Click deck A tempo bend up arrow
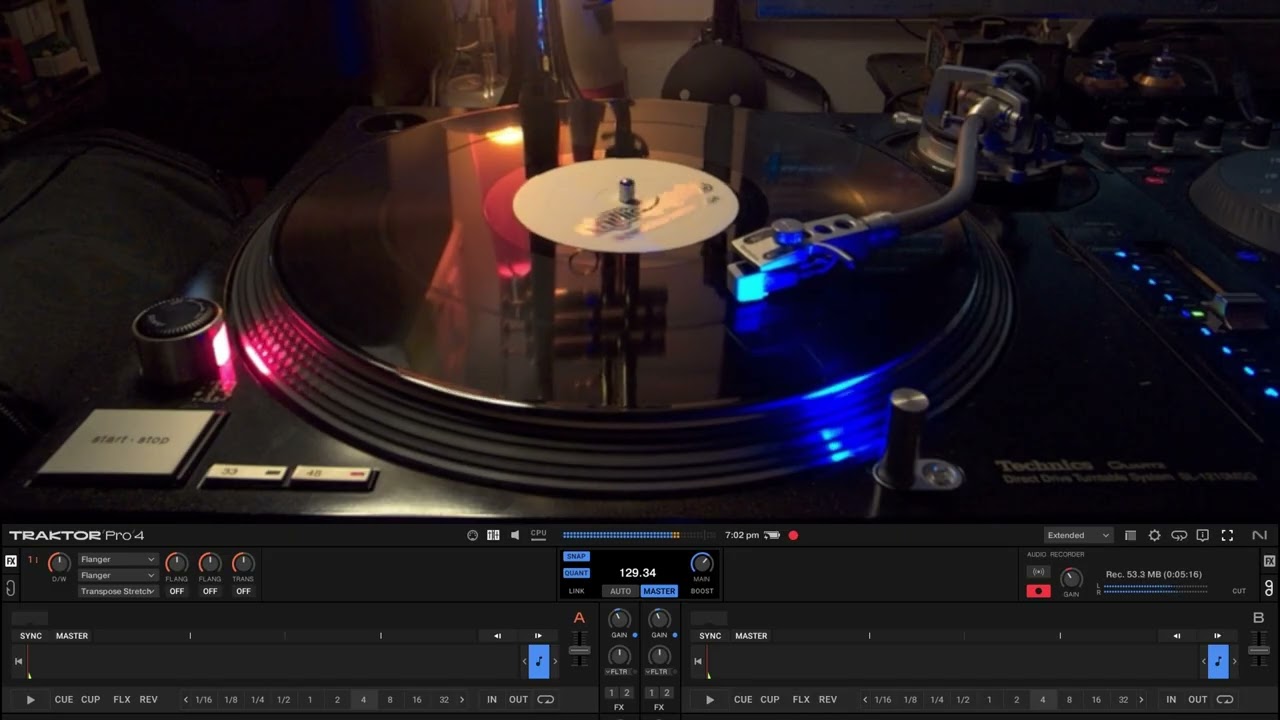 click(538, 636)
